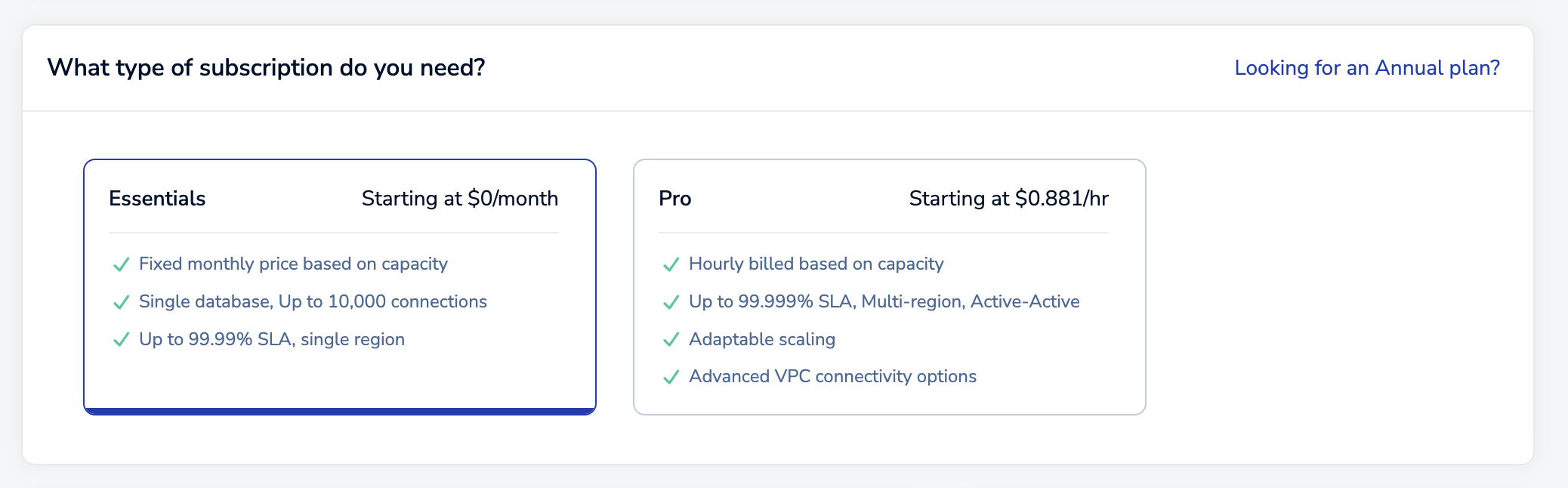This screenshot has width=1568, height=488.
Task: Click Advanced VPC connectivity options text
Action: [x=832, y=376]
